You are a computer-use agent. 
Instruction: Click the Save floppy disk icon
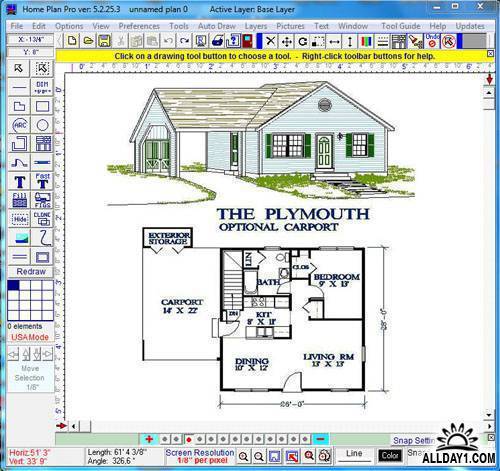(x=104, y=41)
